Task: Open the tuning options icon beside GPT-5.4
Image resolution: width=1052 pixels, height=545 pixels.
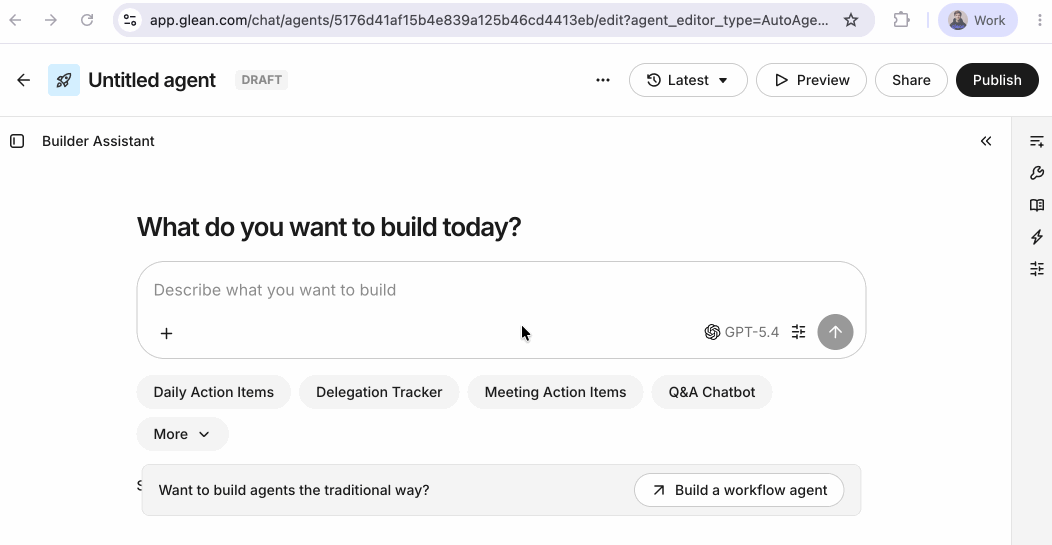Action: pos(798,332)
